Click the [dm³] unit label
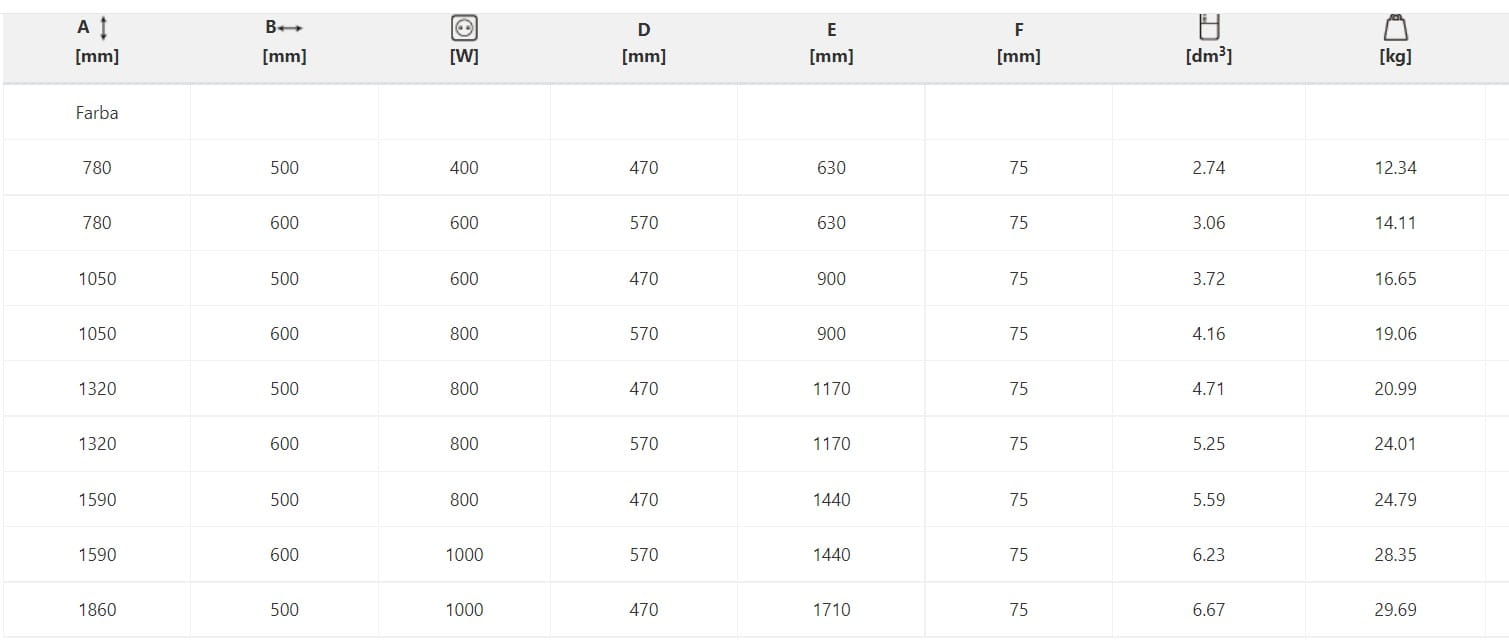This screenshot has height=644, width=1509. (x=1208, y=57)
